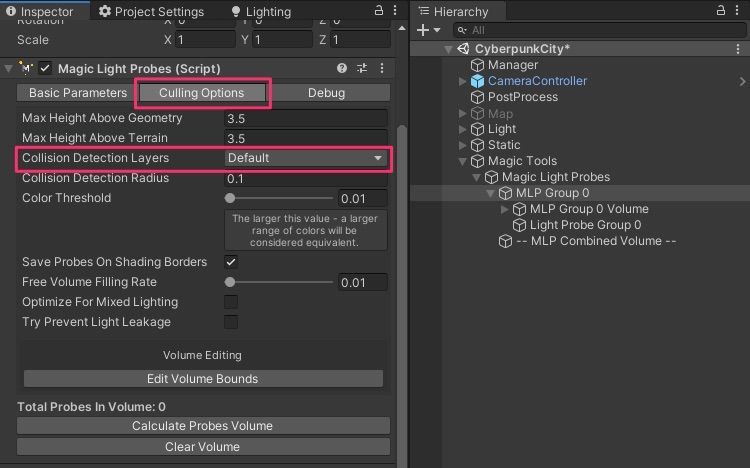Toggle the Hierarchy panel lock icon
This screenshot has height=468, width=750.
[x=720, y=10]
